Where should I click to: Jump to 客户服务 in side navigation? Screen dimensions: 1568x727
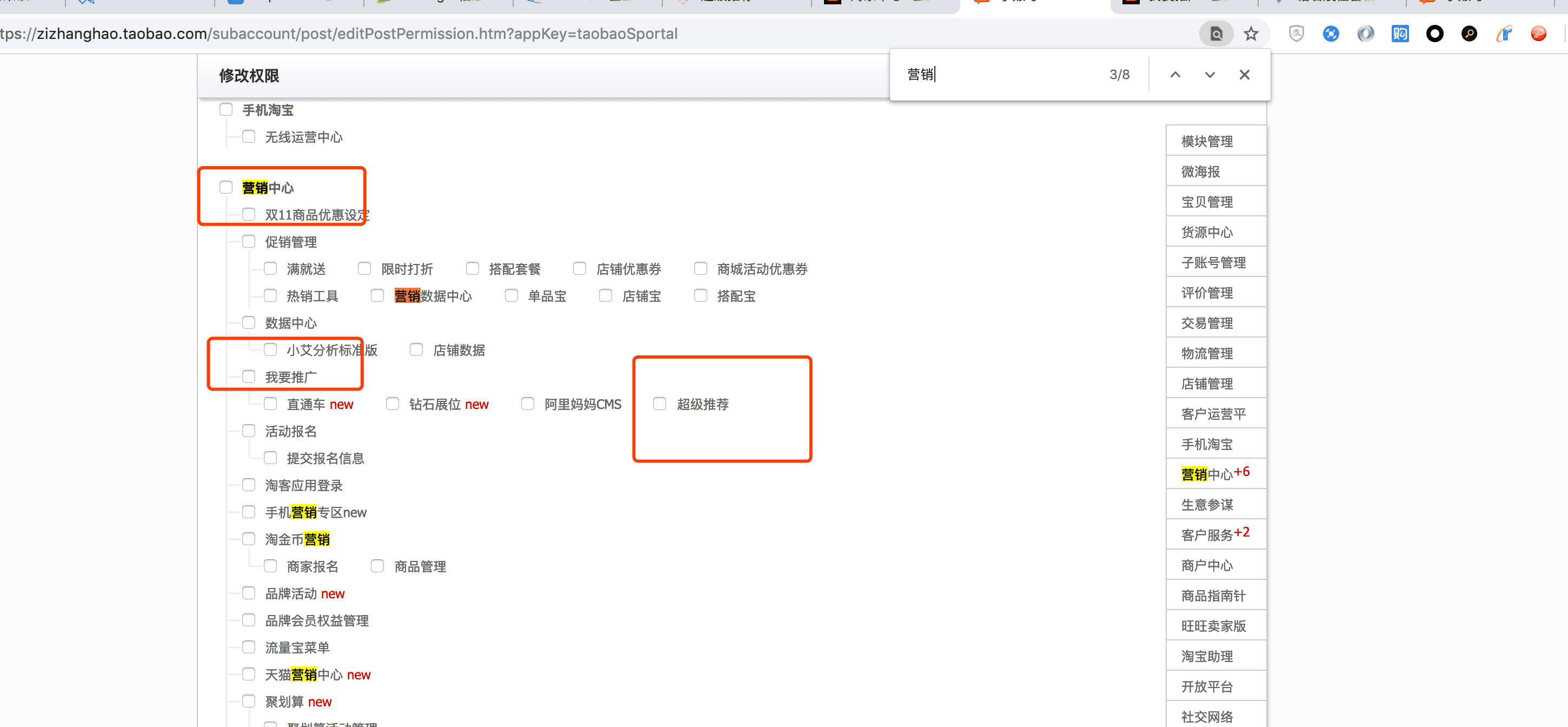pos(1215,534)
